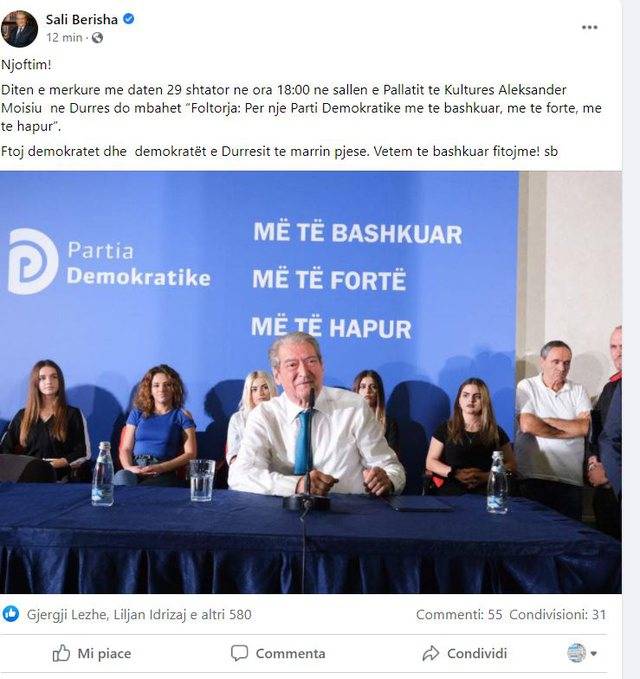This screenshot has width=640, height=679.
Task: Click the thumbs-up Mi piace icon
Action: pos(61,653)
